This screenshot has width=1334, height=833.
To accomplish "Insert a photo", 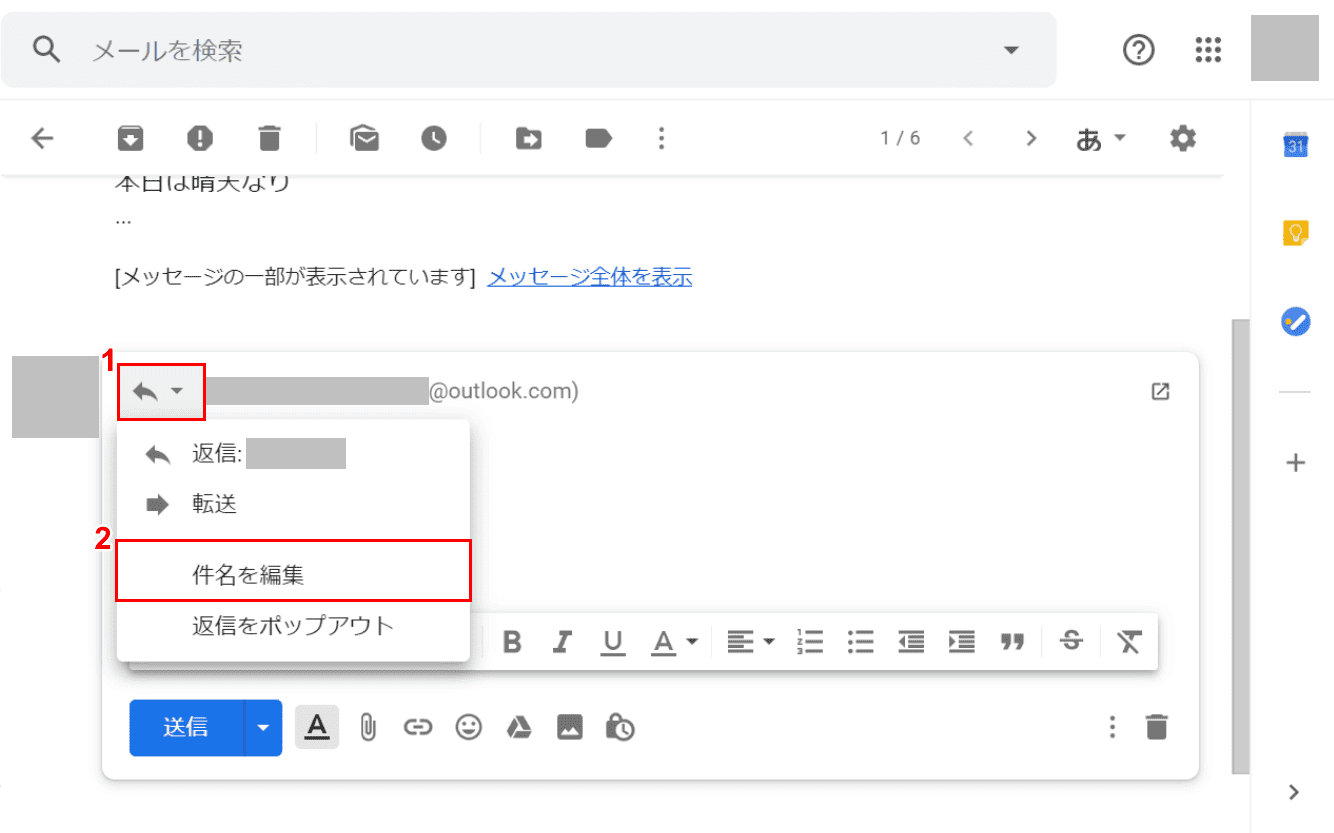I will coord(570,727).
